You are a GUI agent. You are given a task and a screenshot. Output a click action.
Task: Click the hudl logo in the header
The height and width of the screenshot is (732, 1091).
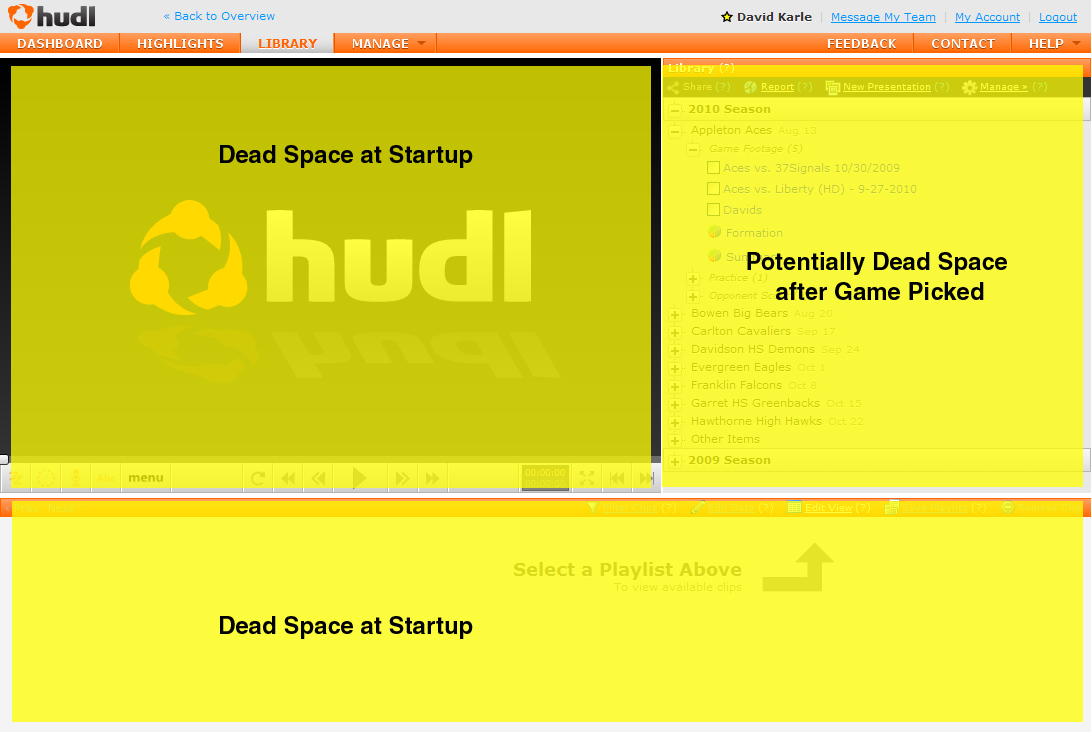(51, 16)
